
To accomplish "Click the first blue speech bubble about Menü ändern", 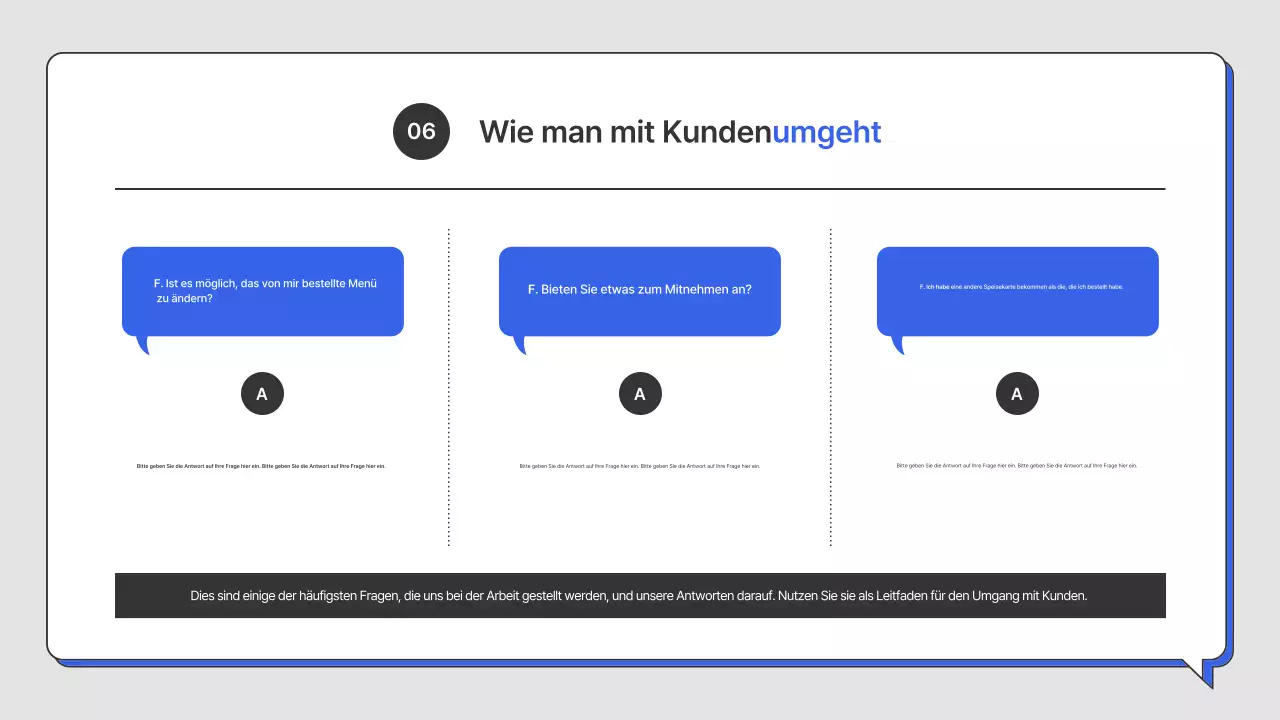I will [x=262, y=290].
